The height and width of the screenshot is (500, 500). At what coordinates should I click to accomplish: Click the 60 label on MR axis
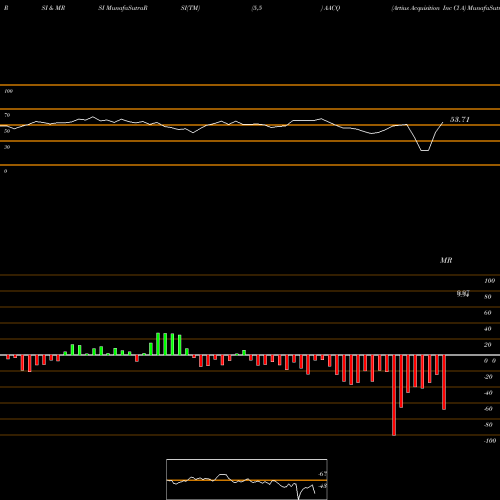[488, 313]
